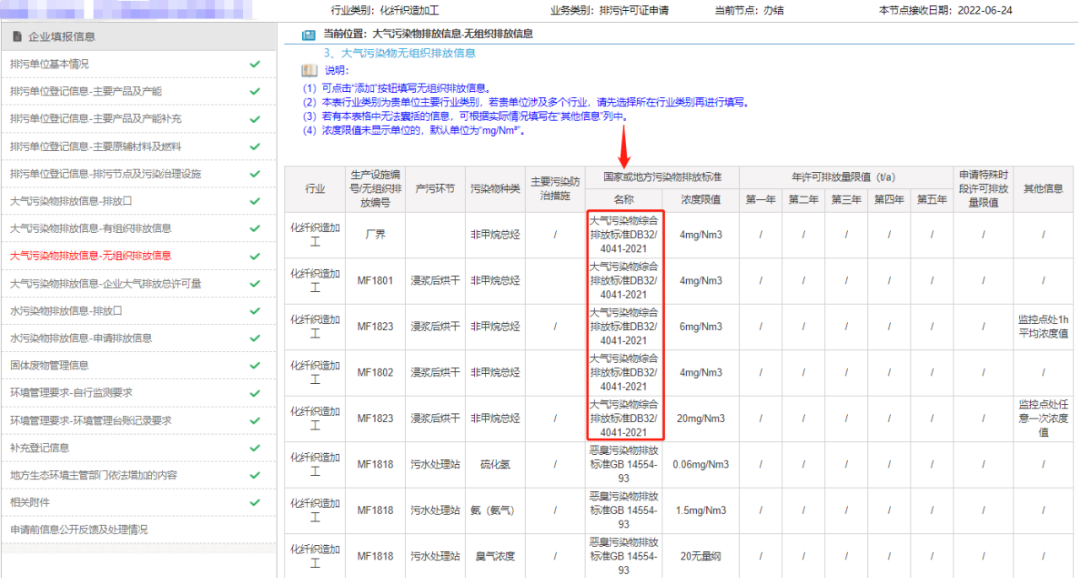Click 3、大气污染物无组织排放信息 heading
Image resolution: width=1080 pixels, height=578 pixels.
click(x=399, y=52)
